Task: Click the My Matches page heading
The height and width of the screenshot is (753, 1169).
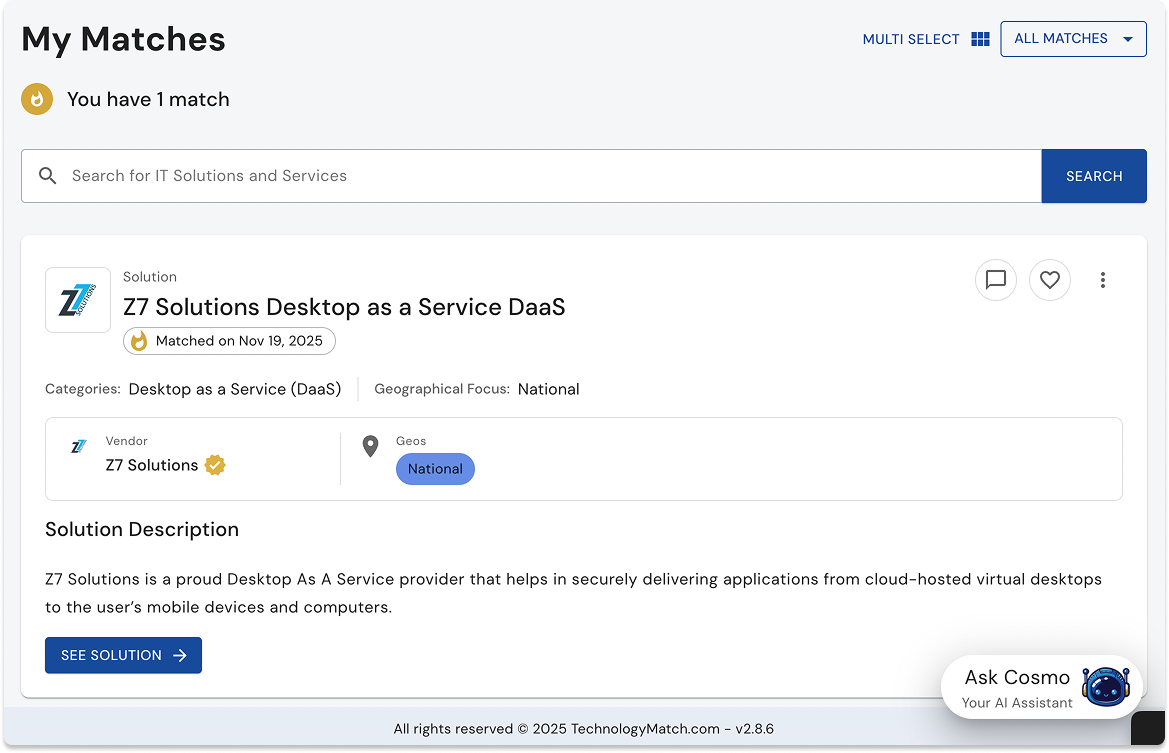Action: click(x=123, y=39)
